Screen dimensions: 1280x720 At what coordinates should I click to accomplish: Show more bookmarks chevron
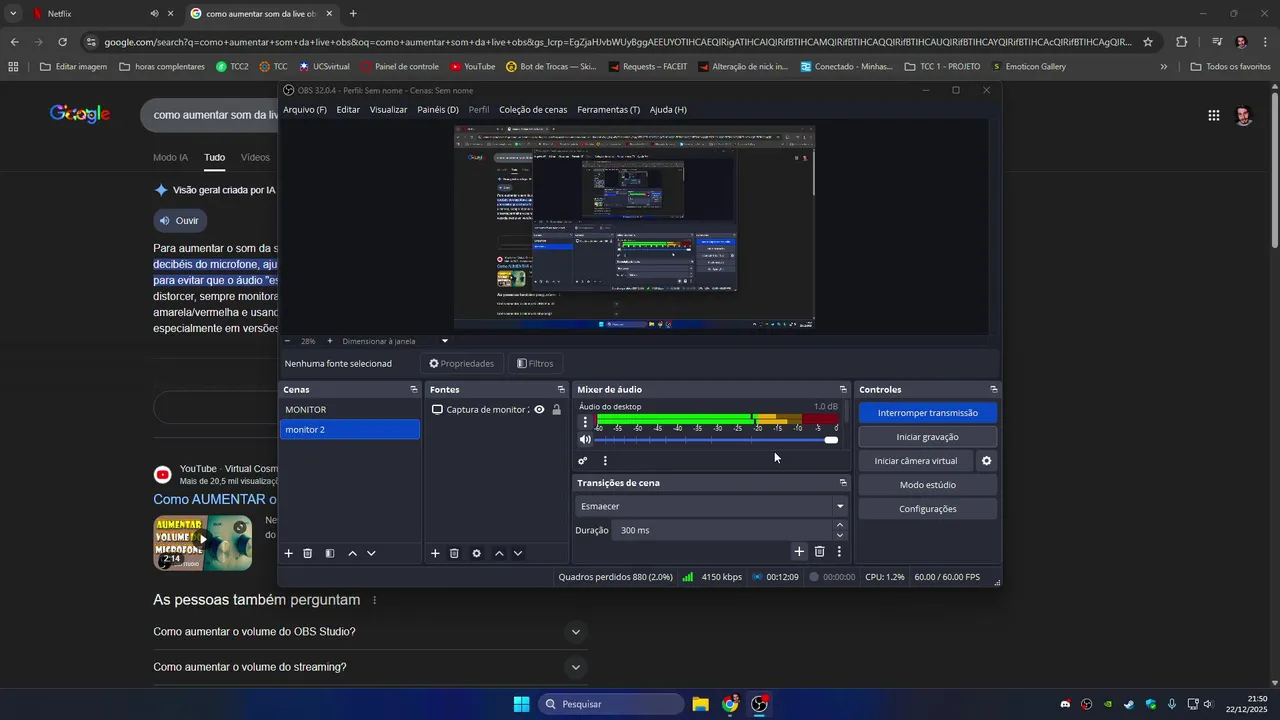pyautogui.click(x=1163, y=67)
